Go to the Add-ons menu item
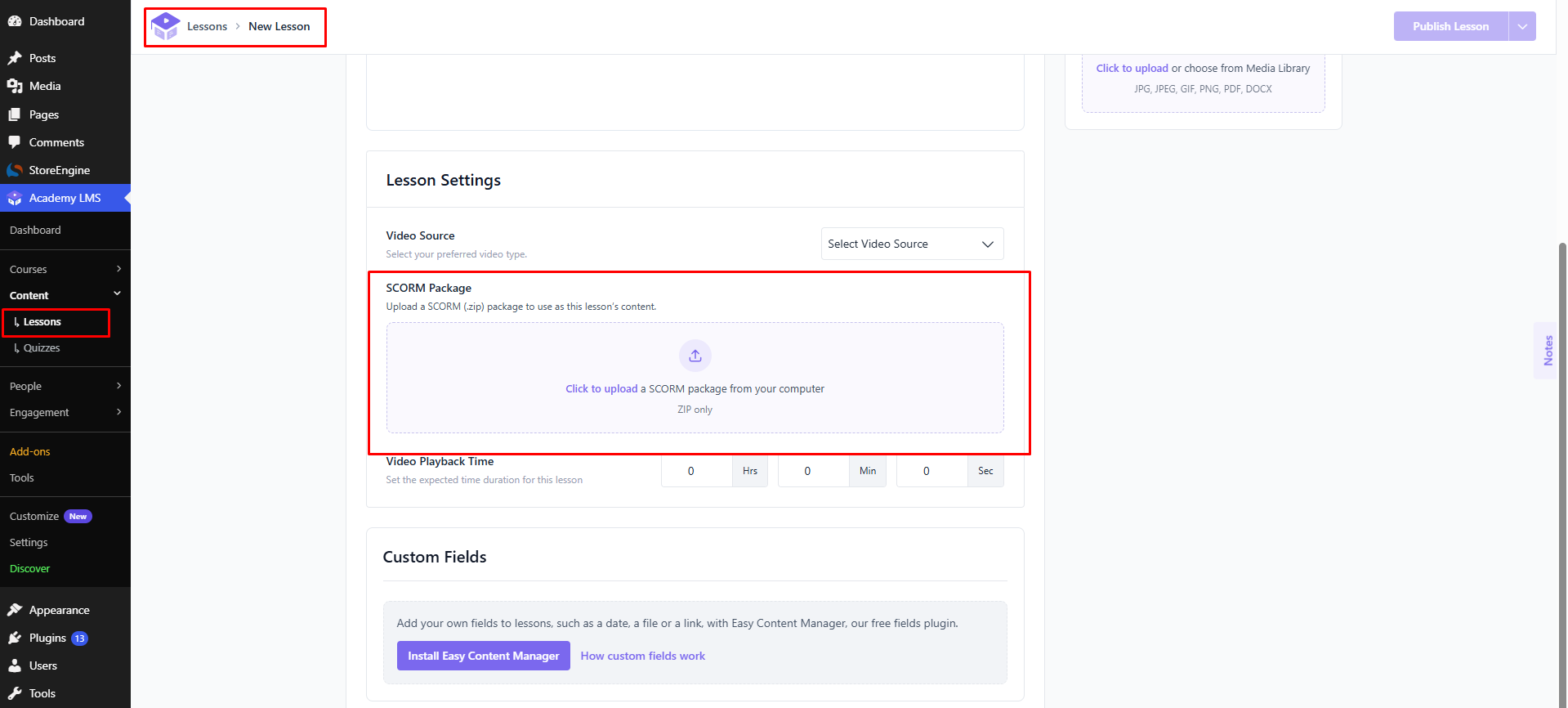The height and width of the screenshot is (708, 1568). point(30,451)
